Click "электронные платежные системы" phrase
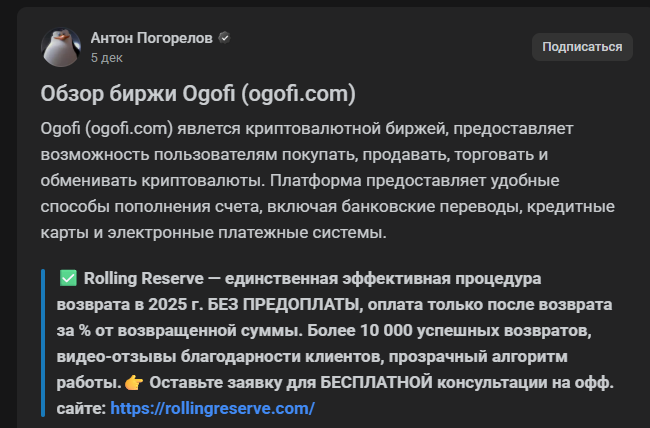 click(273, 234)
